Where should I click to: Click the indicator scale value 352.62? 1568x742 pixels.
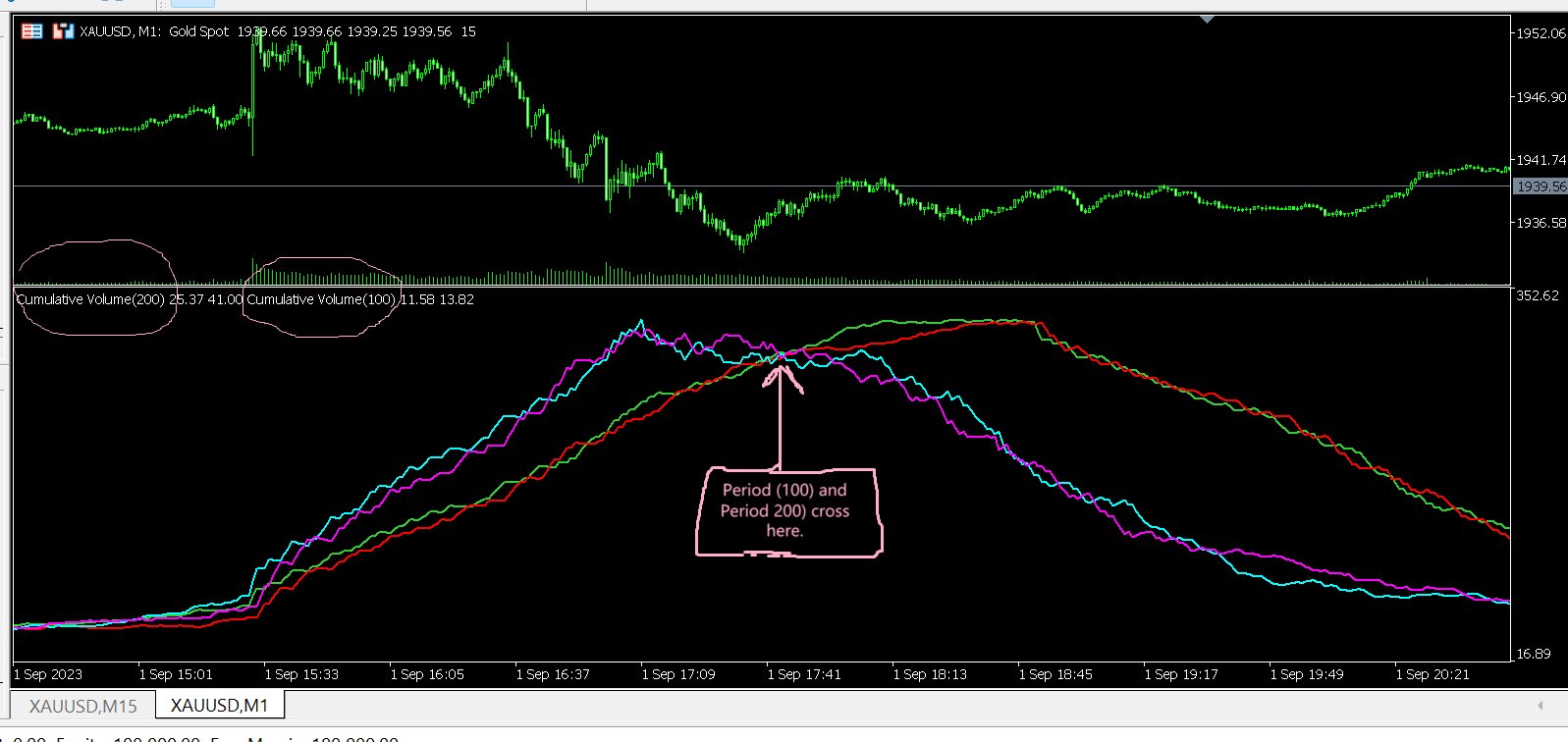pyautogui.click(x=1538, y=295)
